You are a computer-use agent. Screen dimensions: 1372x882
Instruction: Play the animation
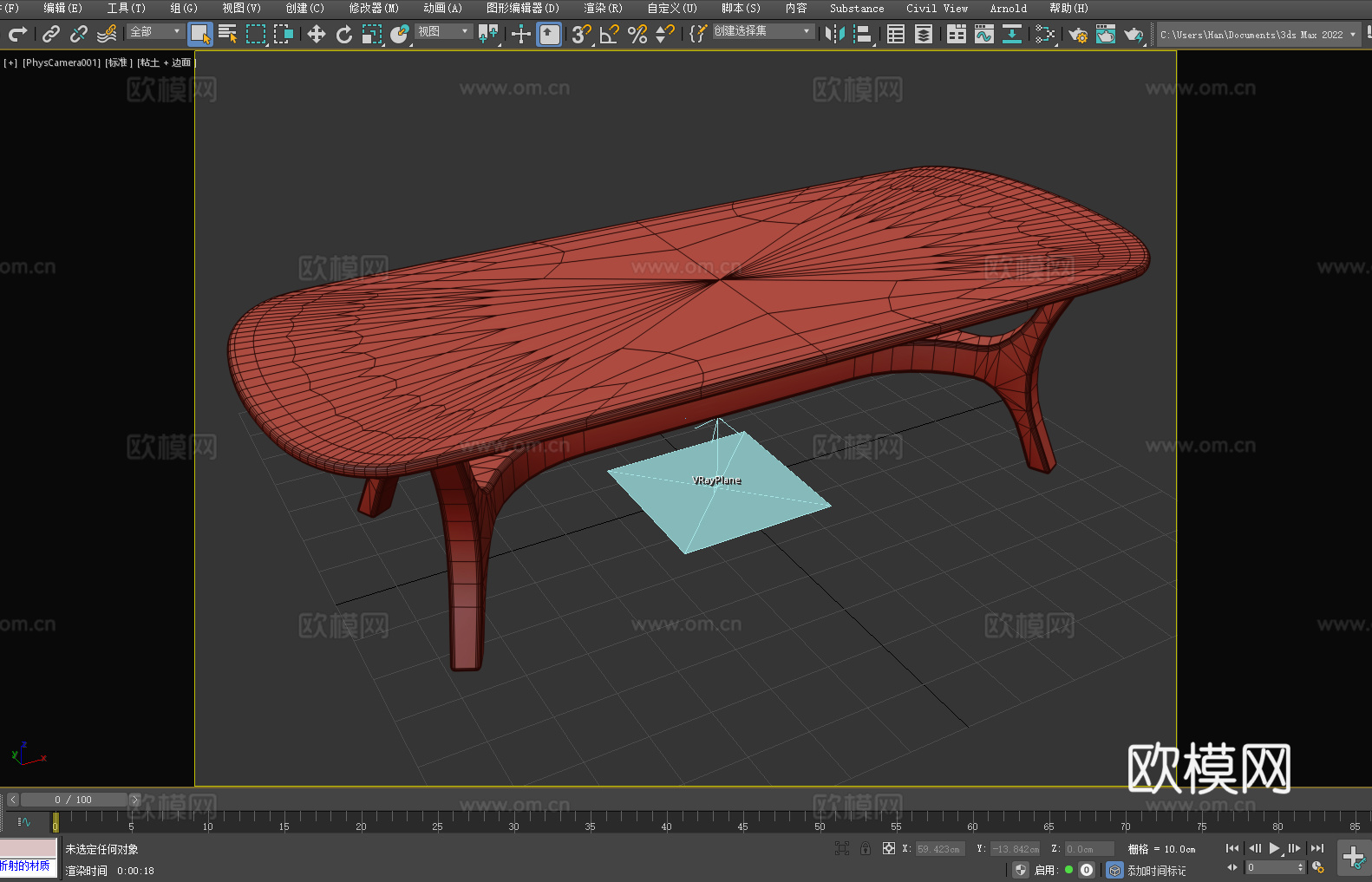pos(1275,848)
